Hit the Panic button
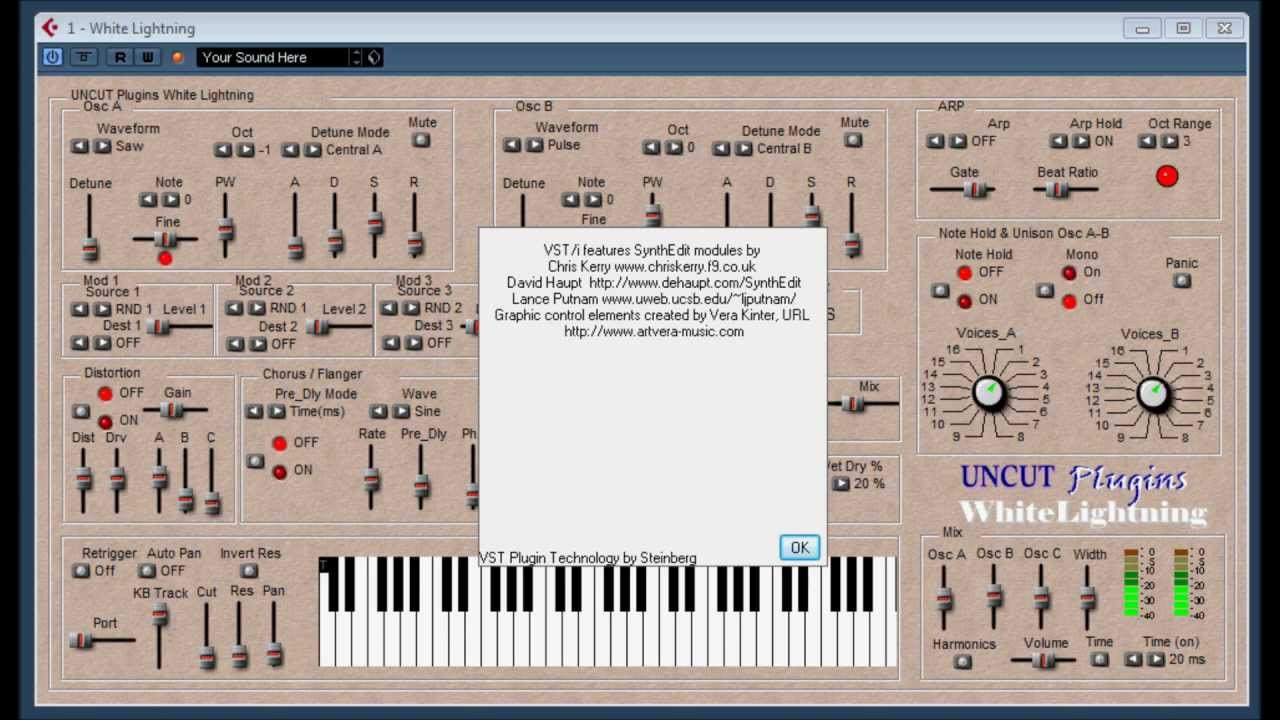The image size is (1280, 720). tap(1181, 281)
